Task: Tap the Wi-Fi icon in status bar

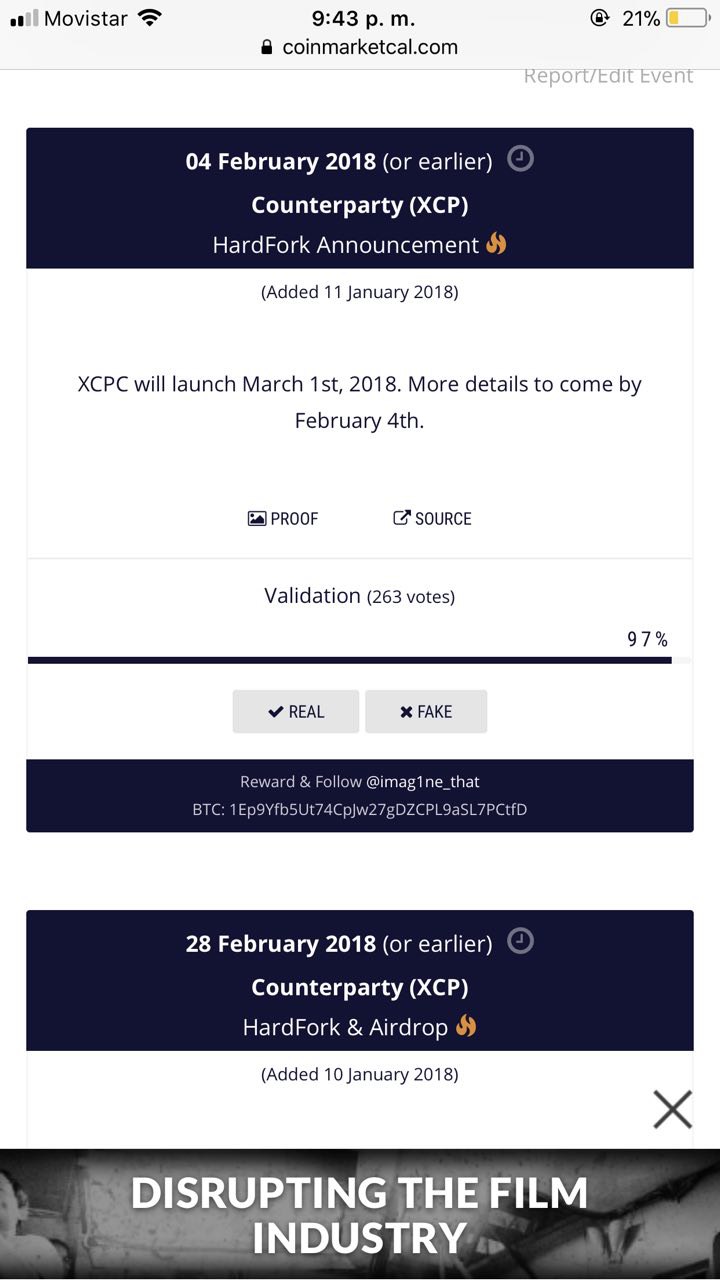Action: pyautogui.click(x=150, y=18)
